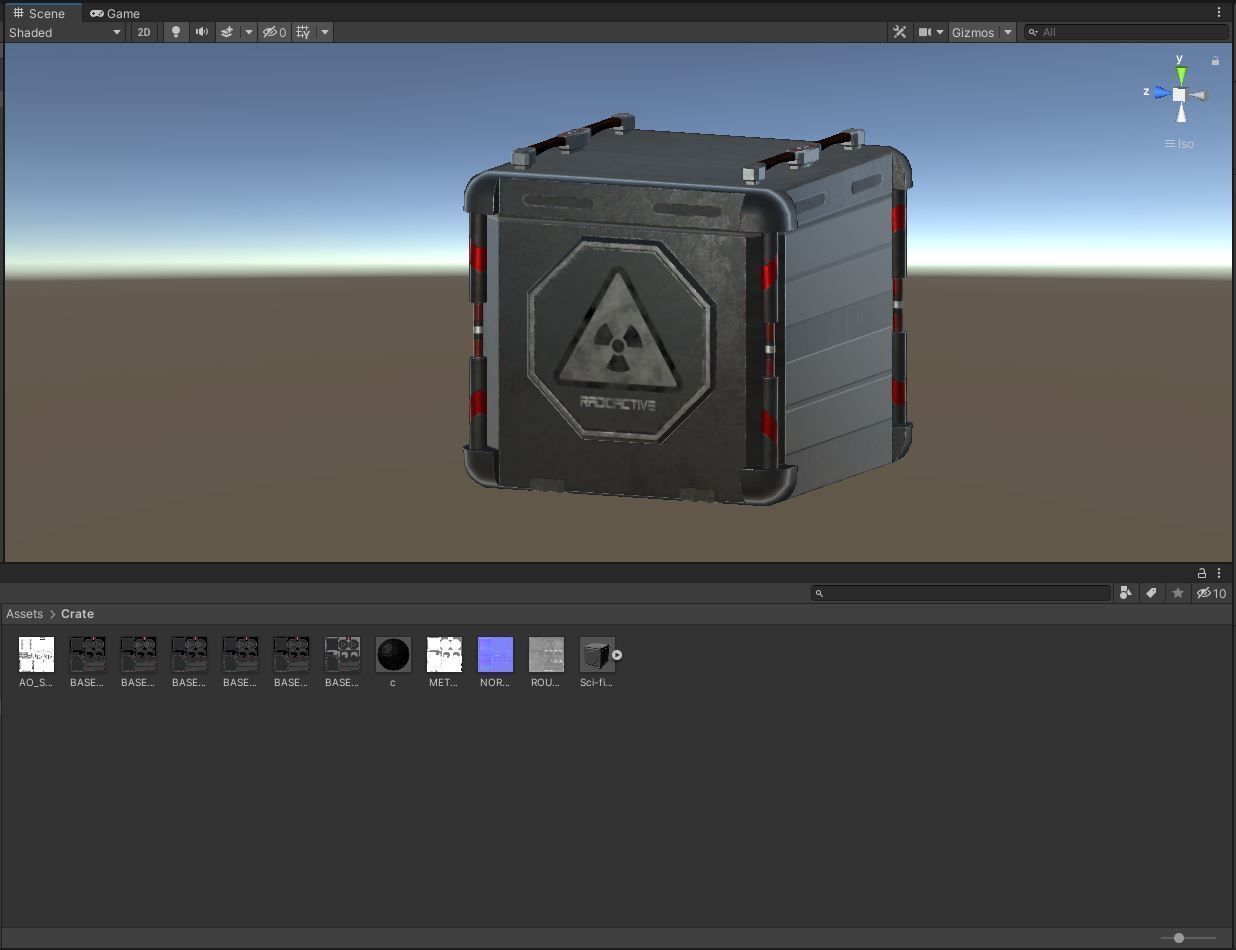Open the Shaded draw mode dropdown
Image resolution: width=1236 pixels, height=950 pixels.
coord(65,32)
